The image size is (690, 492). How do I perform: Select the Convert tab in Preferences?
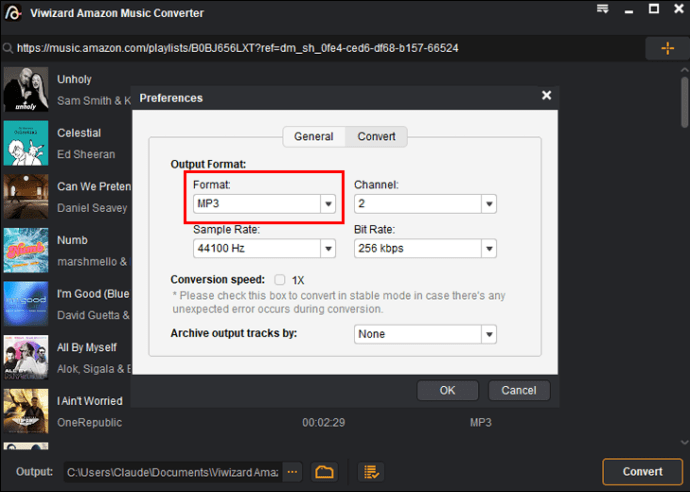[x=376, y=136]
